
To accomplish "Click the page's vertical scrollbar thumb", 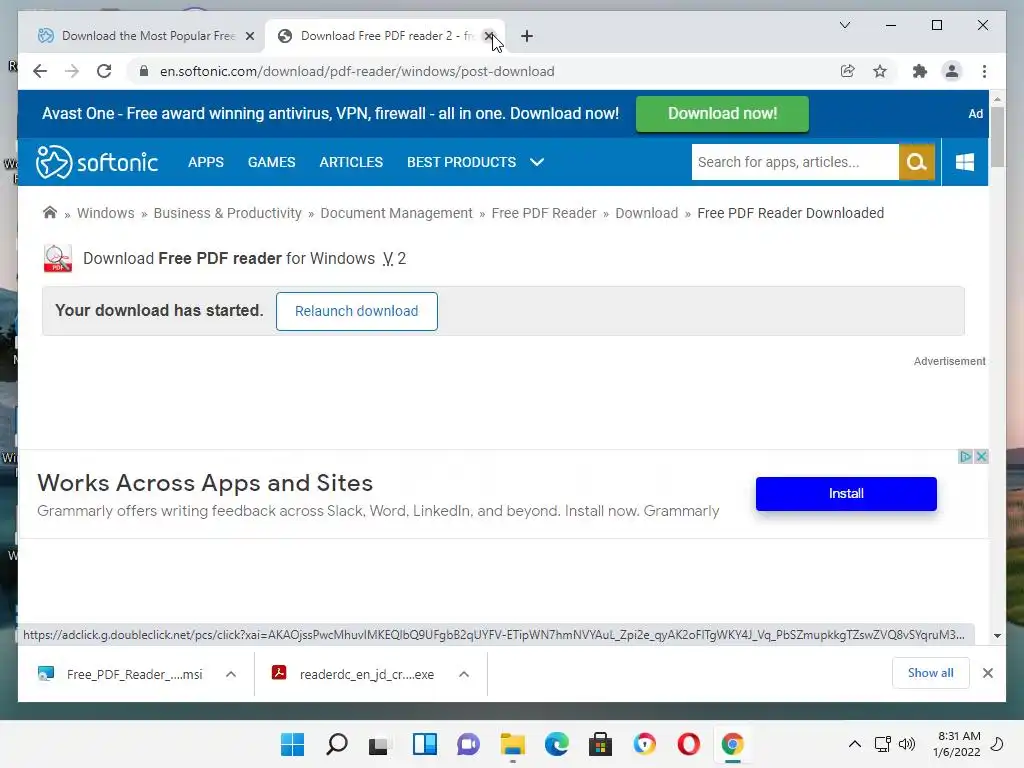I will pyautogui.click(x=997, y=136).
